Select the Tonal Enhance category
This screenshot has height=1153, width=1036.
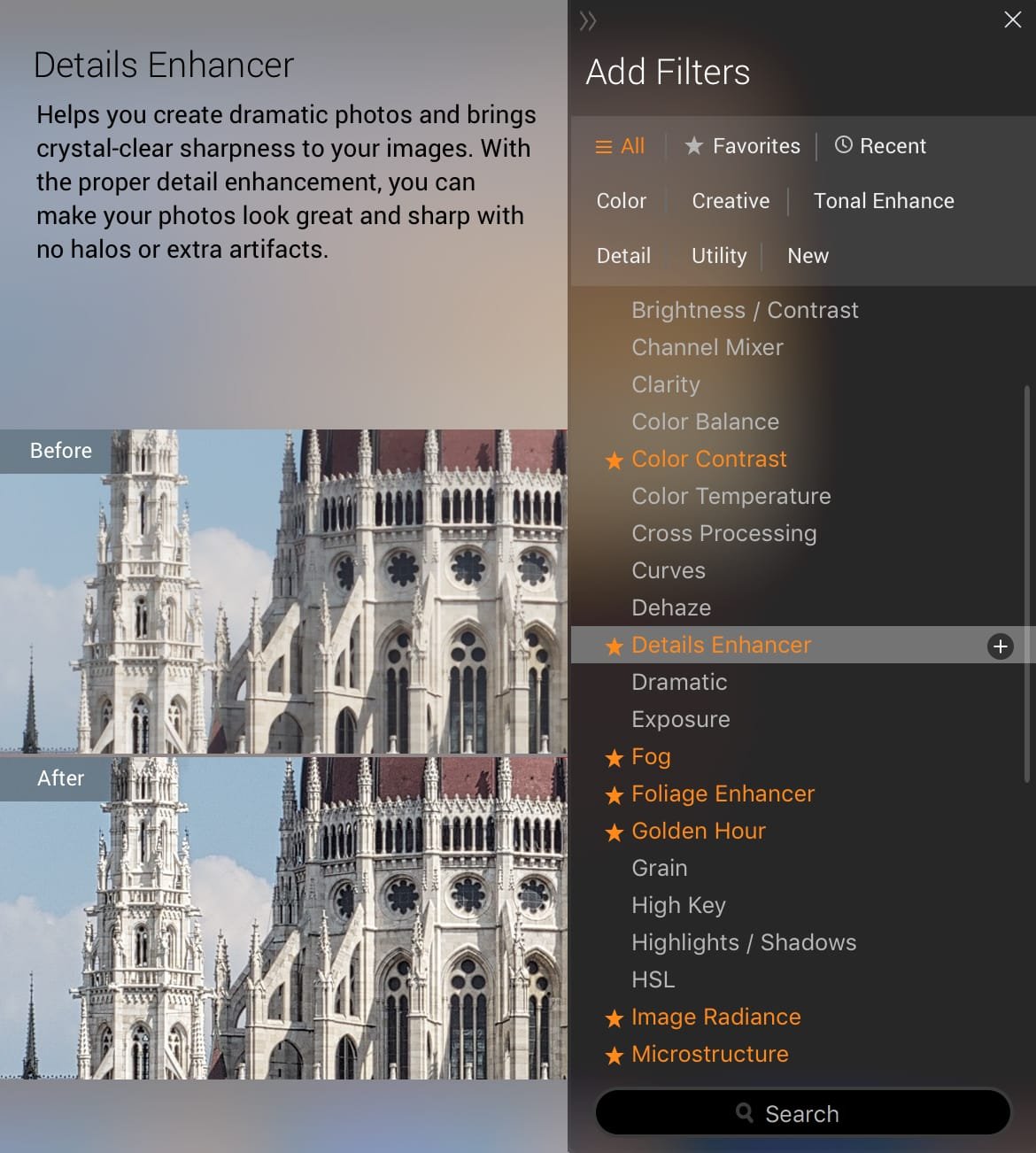pos(884,201)
